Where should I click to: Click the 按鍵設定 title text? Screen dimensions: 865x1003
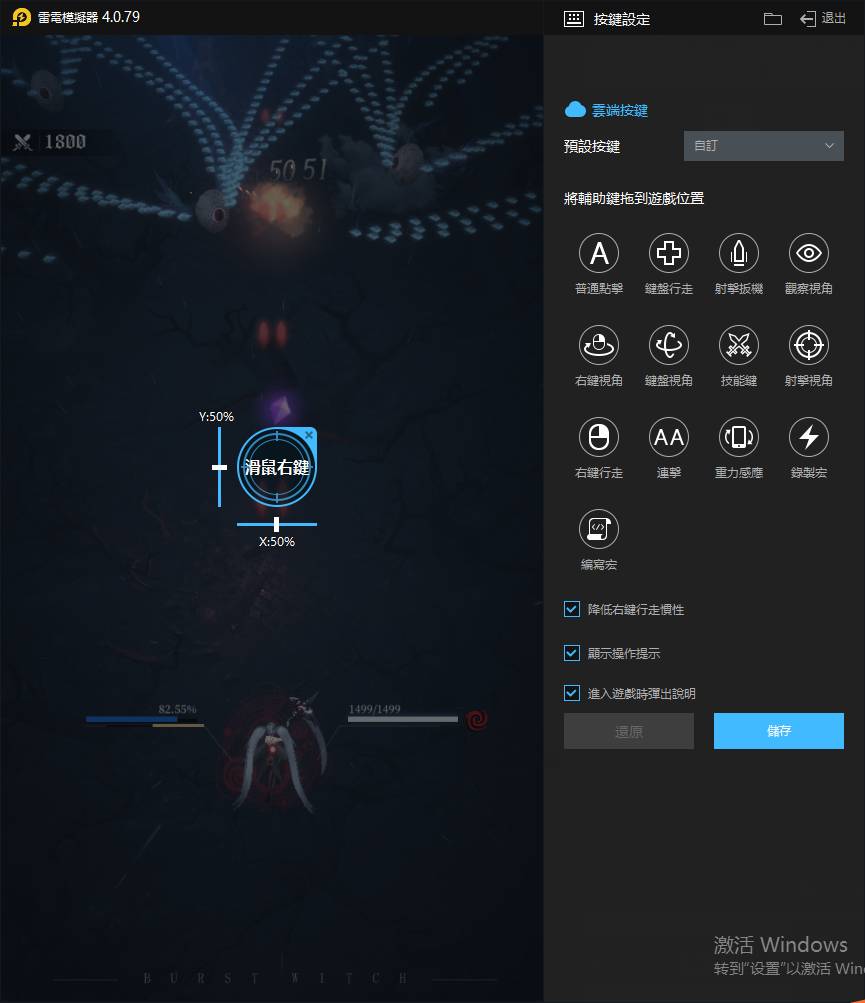621,20
